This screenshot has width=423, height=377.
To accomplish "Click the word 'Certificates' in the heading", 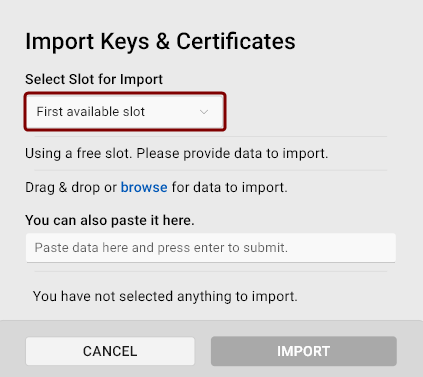I will [x=236, y=42].
